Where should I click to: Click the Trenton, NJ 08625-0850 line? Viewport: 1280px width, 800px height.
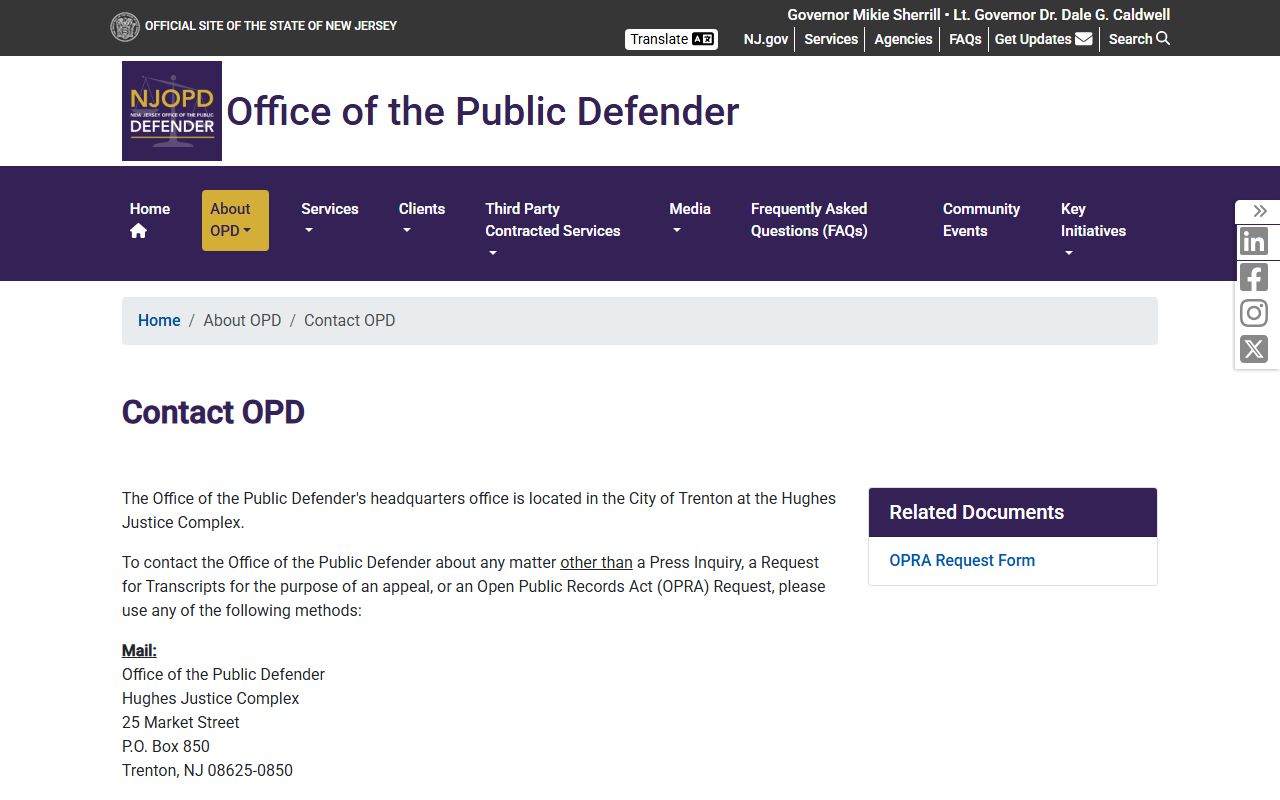(207, 770)
